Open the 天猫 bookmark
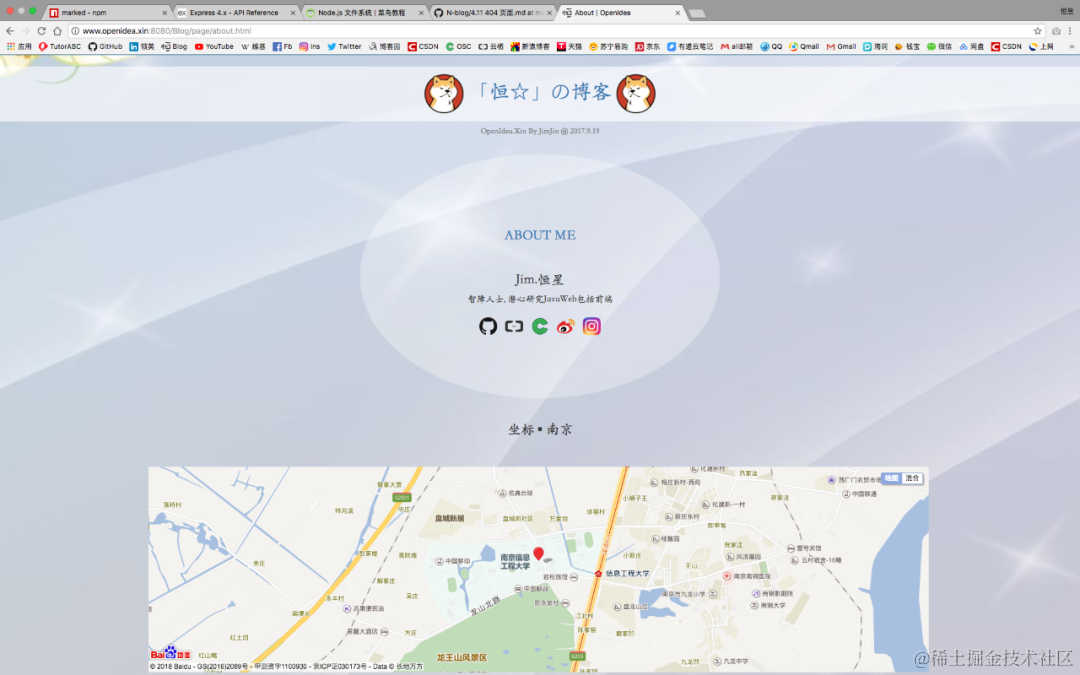 pos(570,47)
